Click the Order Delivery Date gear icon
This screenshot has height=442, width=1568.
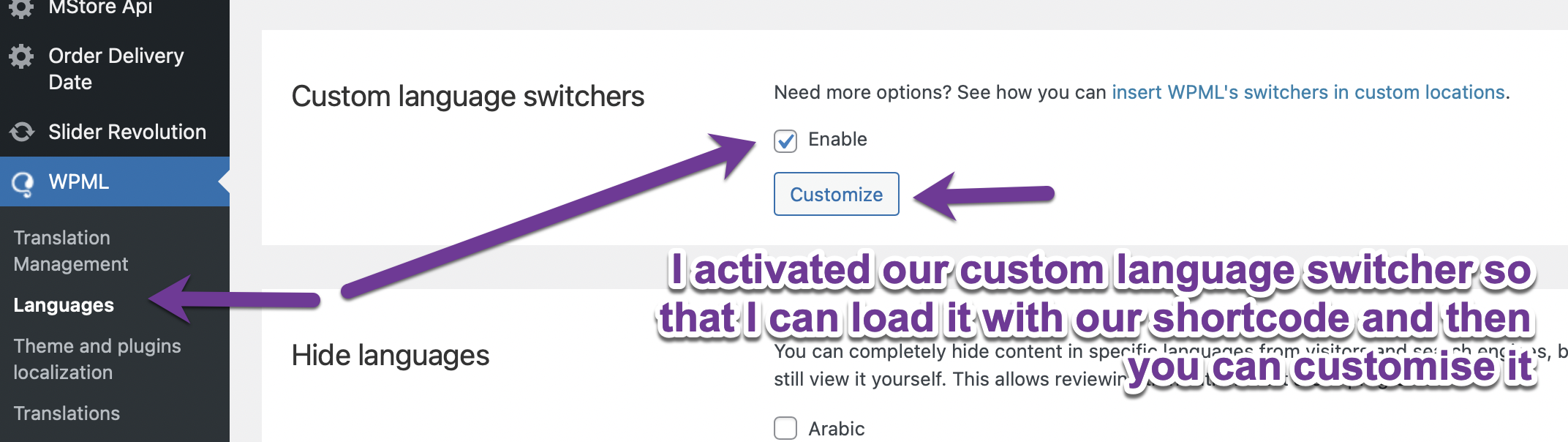coord(21,56)
